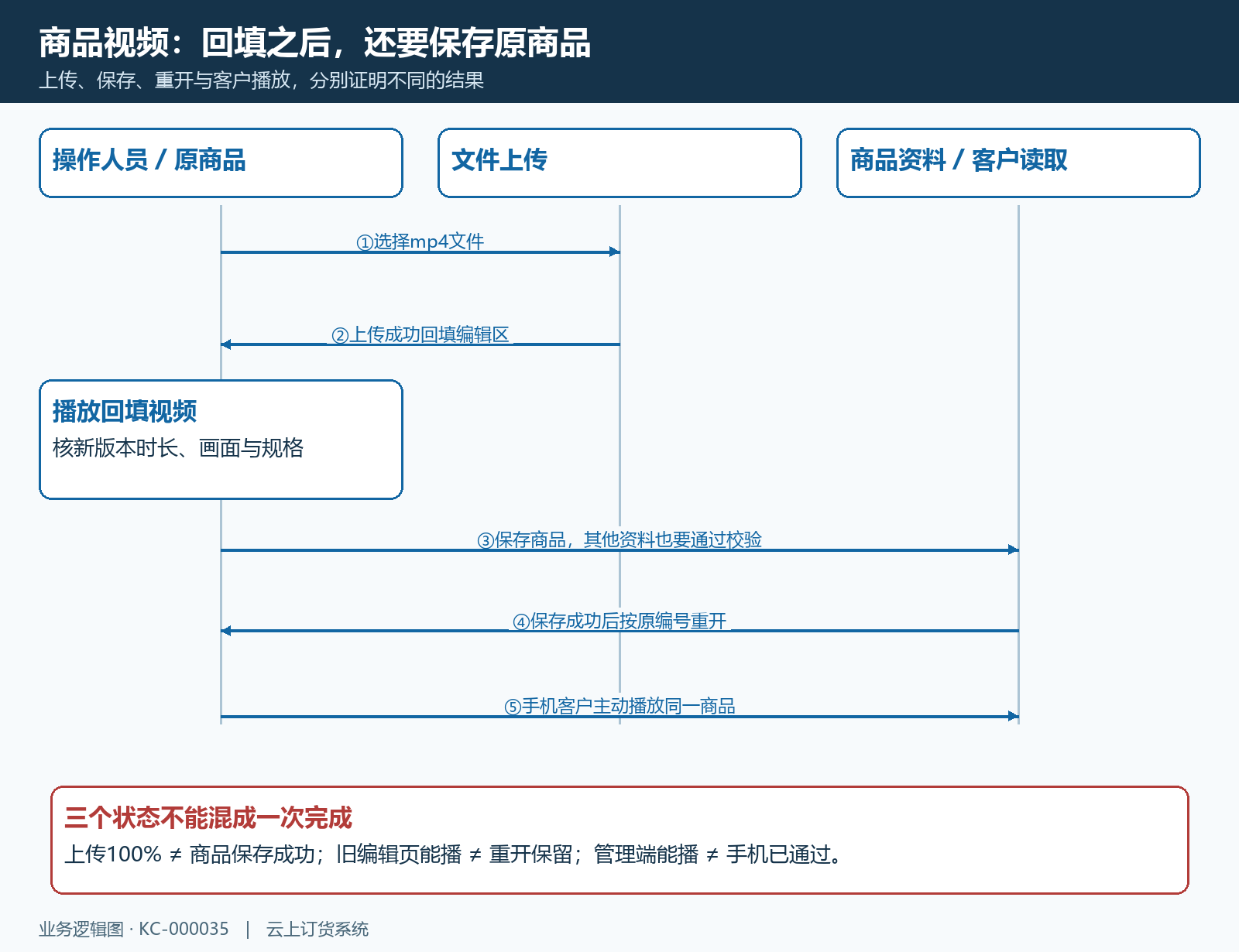Click the subtitle starting with '上传、保存、重开与客户播放'
This screenshot has height=952, width=1239.
click(x=262, y=80)
